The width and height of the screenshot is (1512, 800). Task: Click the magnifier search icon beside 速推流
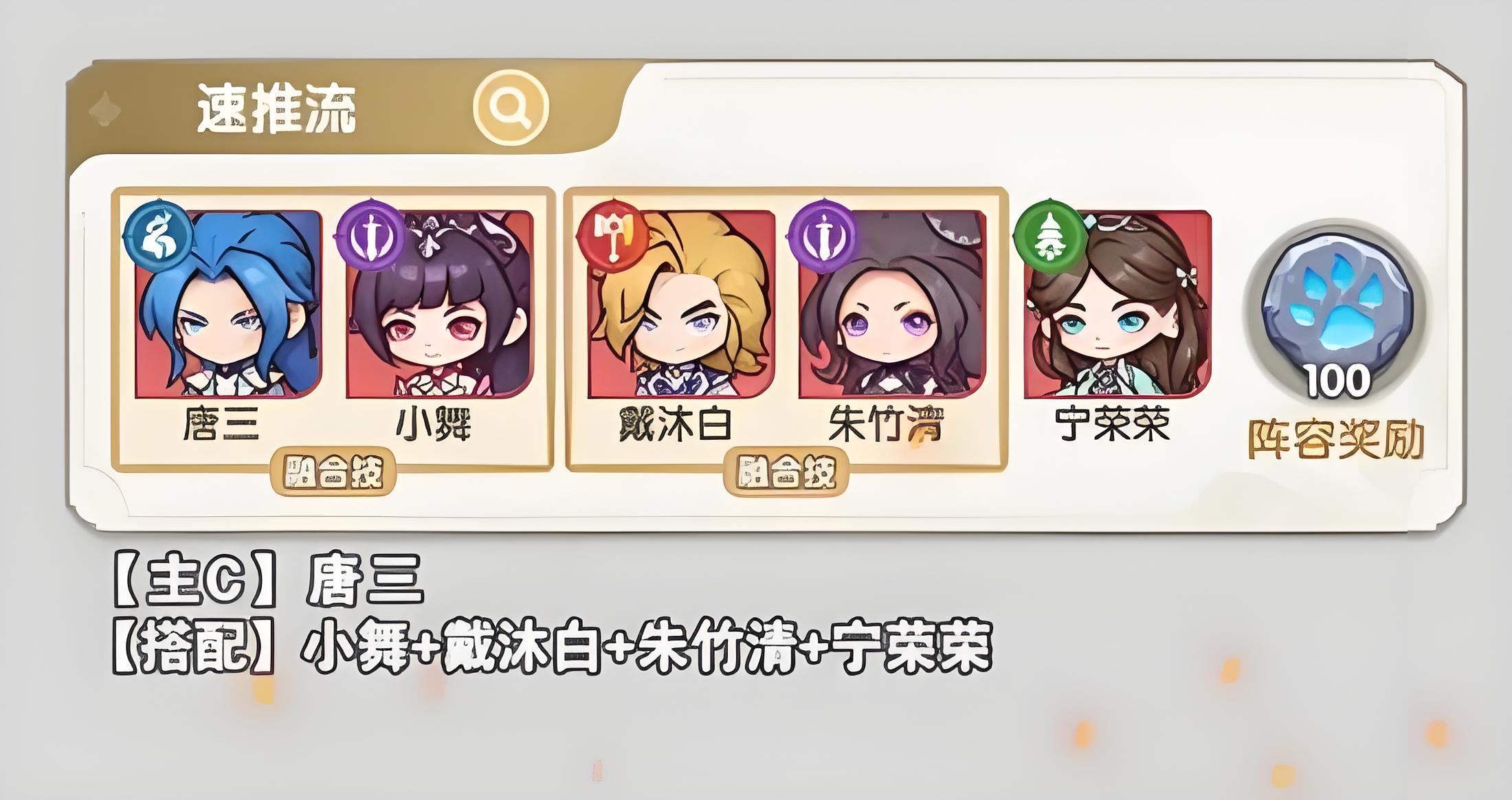(511, 107)
